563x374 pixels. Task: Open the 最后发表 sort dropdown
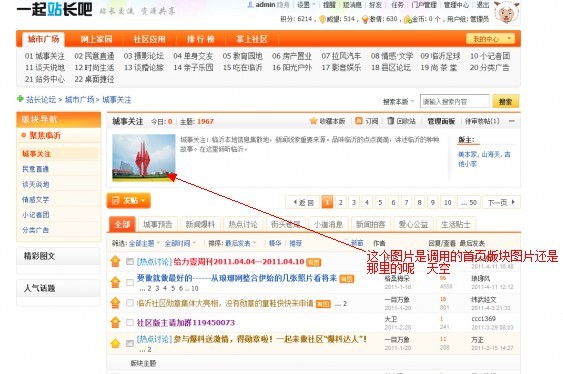(241, 243)
